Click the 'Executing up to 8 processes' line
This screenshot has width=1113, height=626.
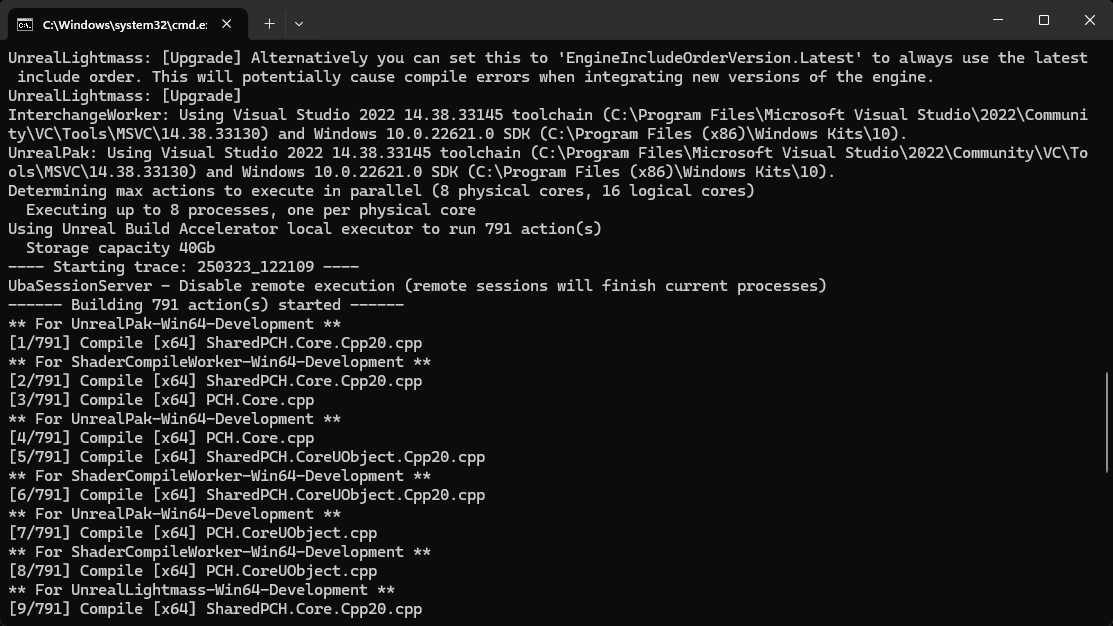point(251,210)
